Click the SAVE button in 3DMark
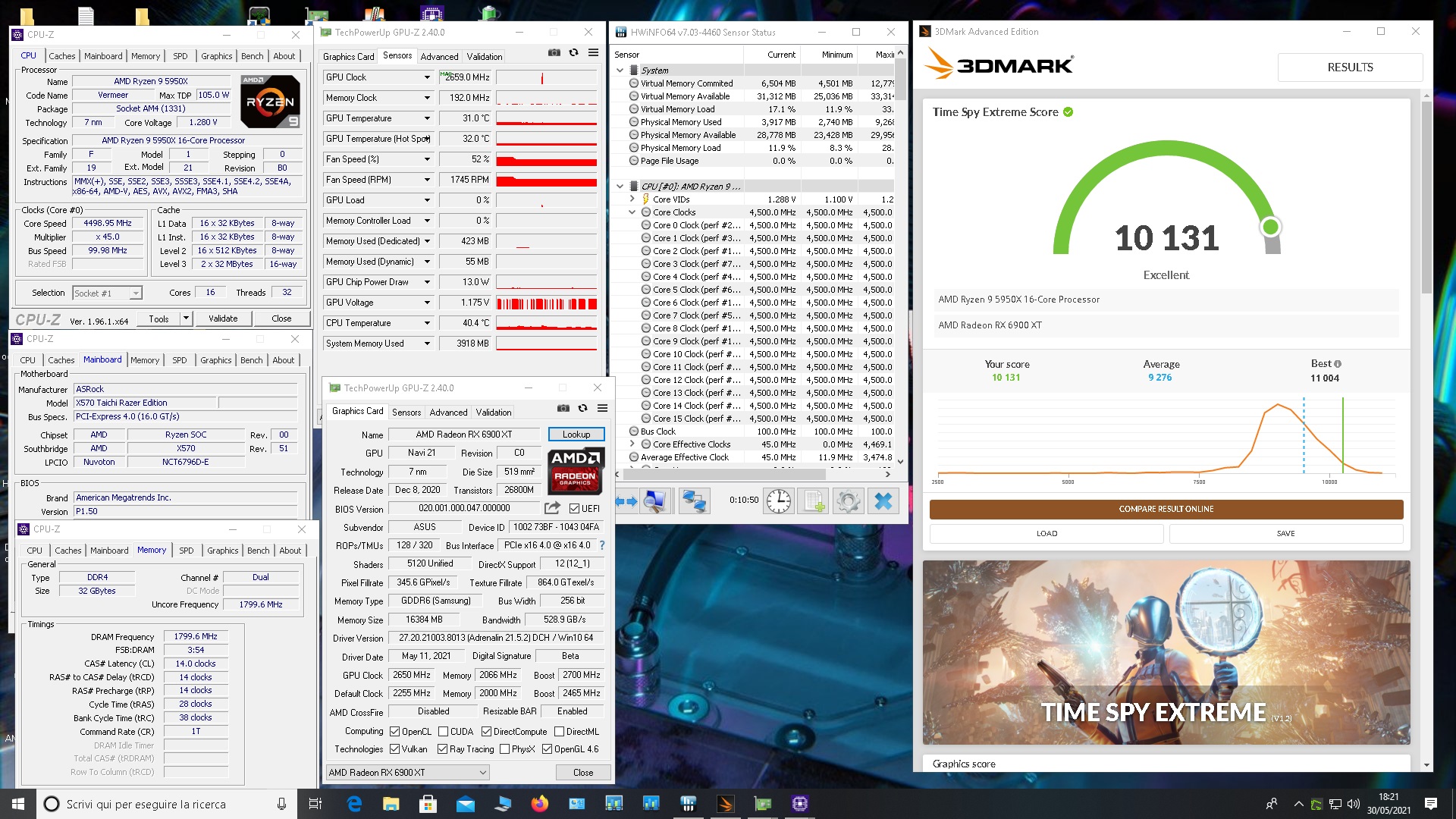This screenshot has height=819, width=1456. tap(1286, 534)
